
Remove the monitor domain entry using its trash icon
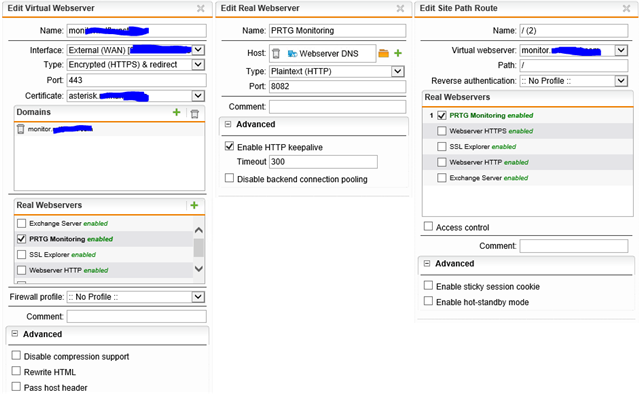point(20,129)
